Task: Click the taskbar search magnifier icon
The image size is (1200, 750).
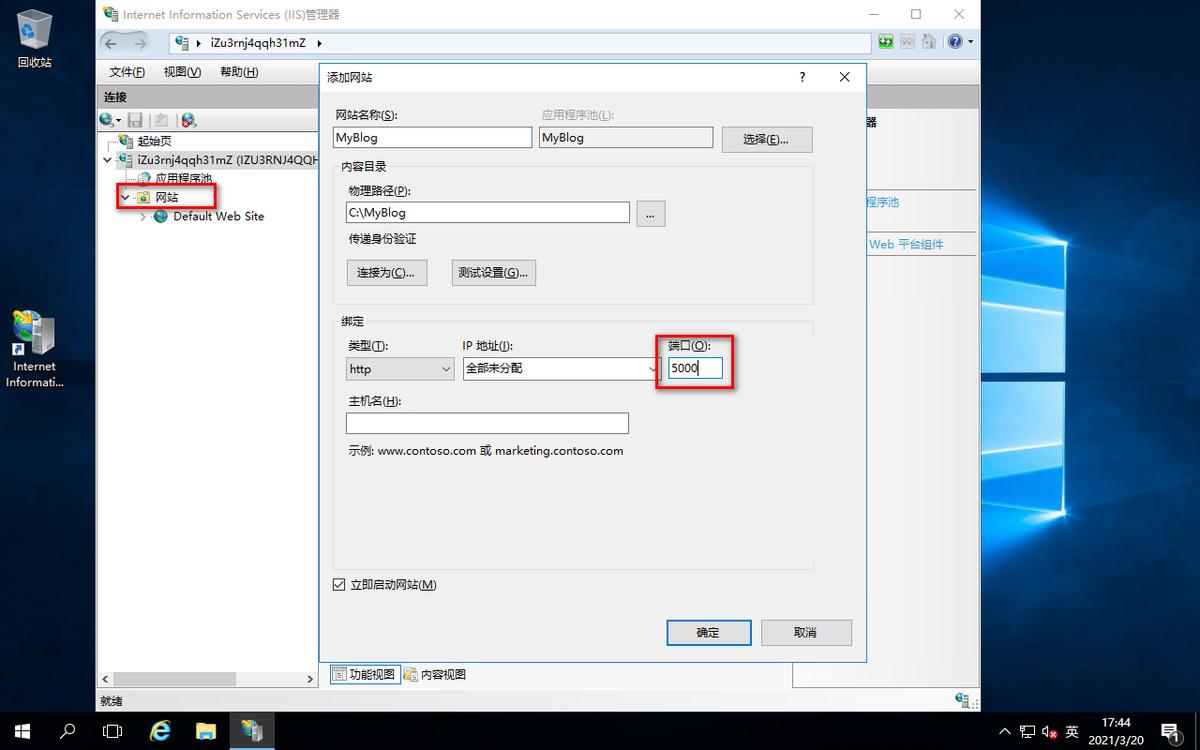Action: [68, 731]
